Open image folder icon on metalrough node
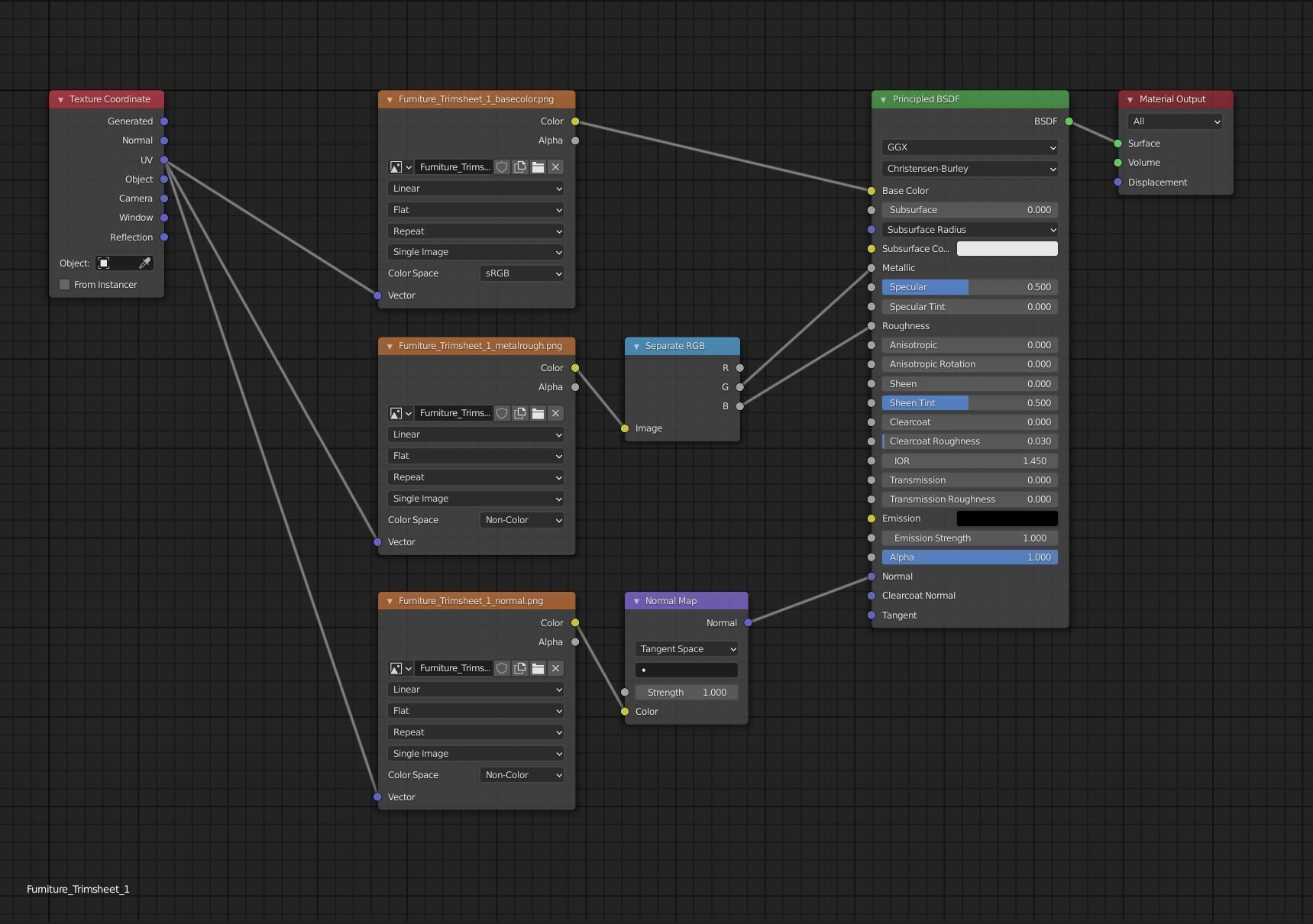 [x=538, y=413]
